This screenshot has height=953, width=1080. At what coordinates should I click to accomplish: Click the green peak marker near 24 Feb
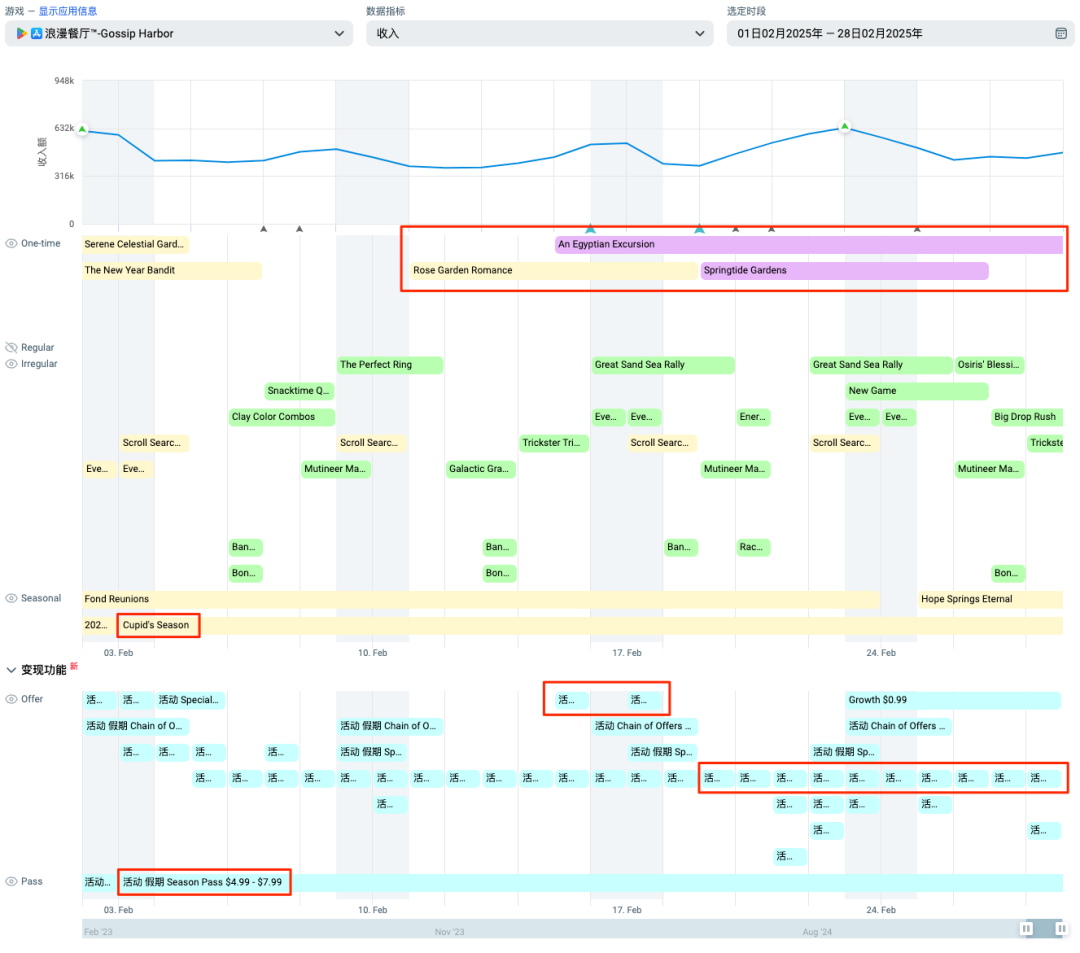coord(844,127)
